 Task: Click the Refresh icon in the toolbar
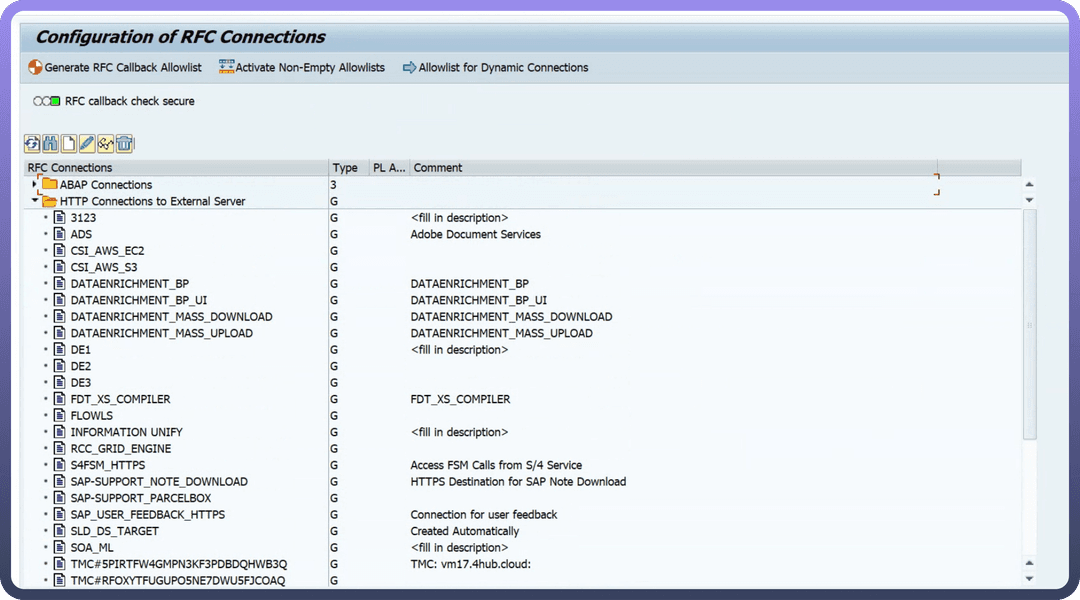pos(32,144)
